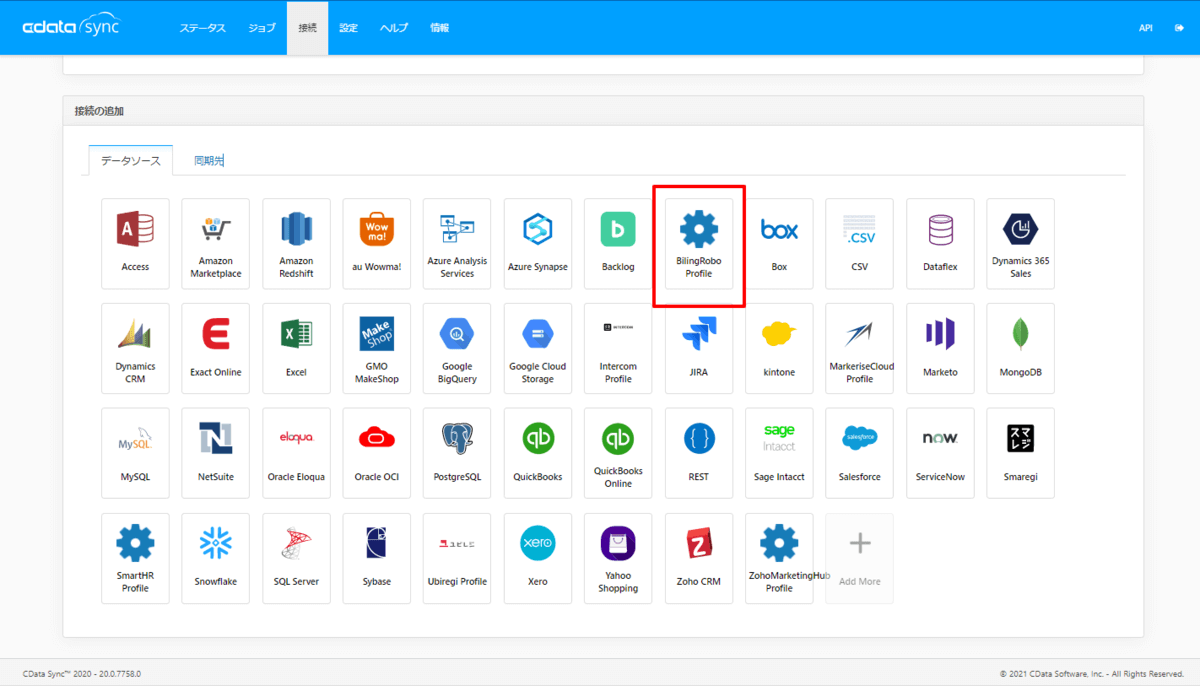The width and height of the screenshot is (1200, 686).
Task: Select the ZohoMarketingHub Profile tile
Action: point(779,558)
